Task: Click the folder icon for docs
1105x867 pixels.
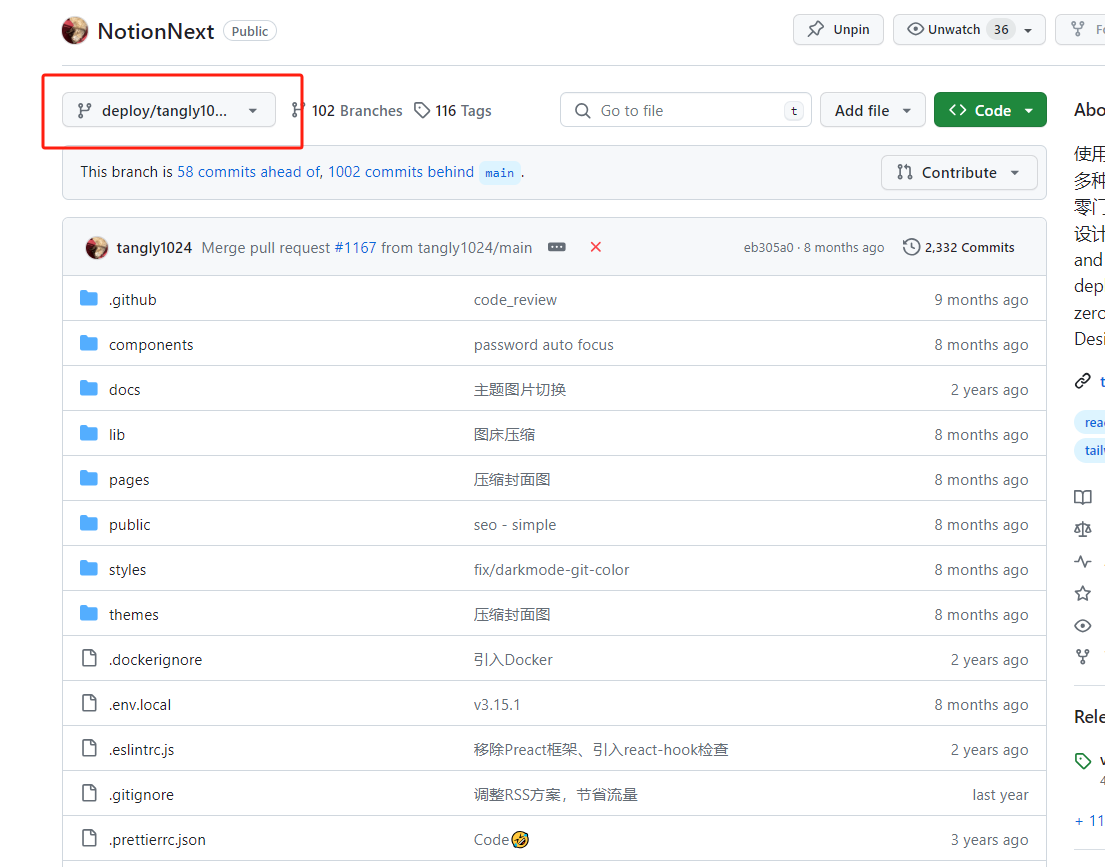Action: click(x=89, y=388)
